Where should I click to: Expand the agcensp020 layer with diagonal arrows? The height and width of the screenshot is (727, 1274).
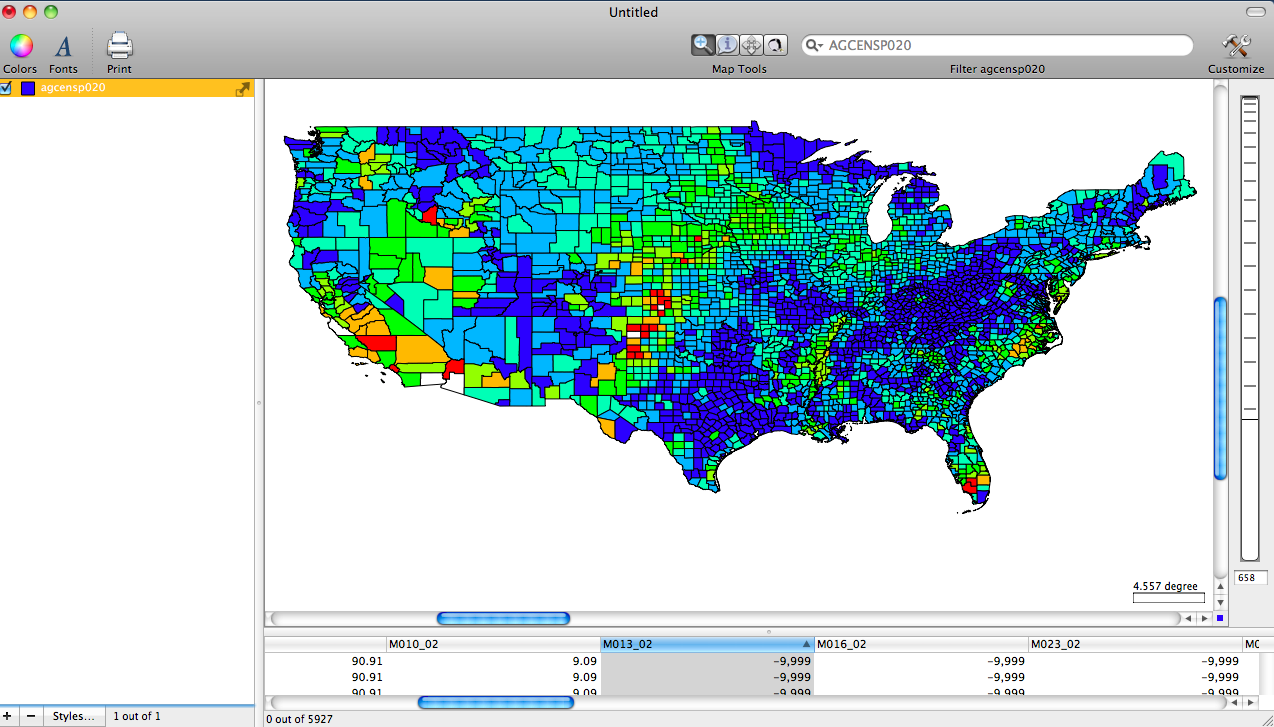(x=242, y=88)
